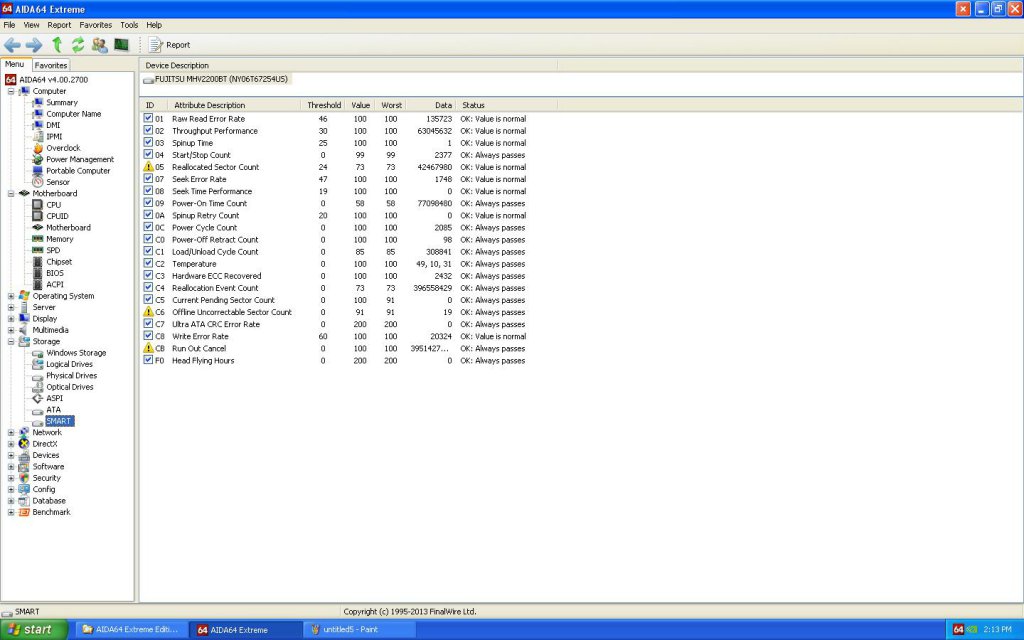This screenshot has width=1024, height=640.
Task: Collapse the Computer tree node
Action: (11, 91)
